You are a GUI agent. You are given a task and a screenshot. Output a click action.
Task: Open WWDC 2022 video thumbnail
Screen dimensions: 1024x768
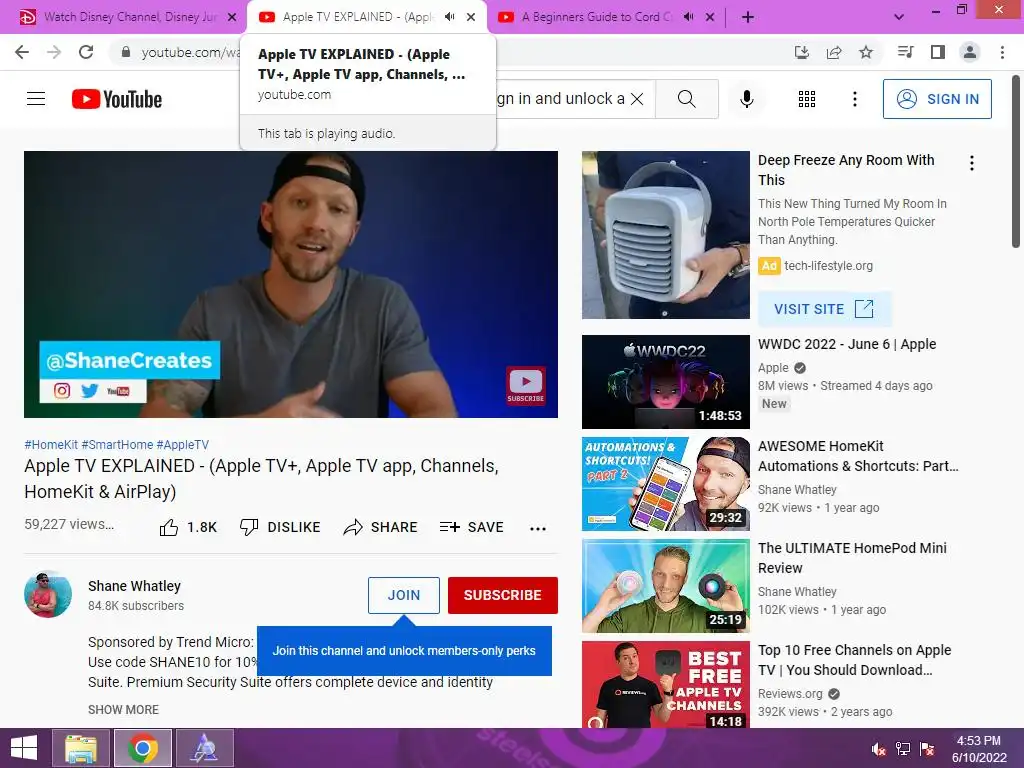tap(665, 382)
